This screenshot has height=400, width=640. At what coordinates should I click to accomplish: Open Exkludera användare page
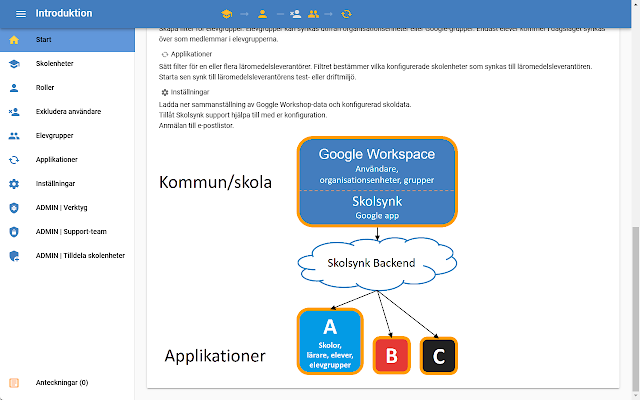pyautogui.click(x=67, y=112)
